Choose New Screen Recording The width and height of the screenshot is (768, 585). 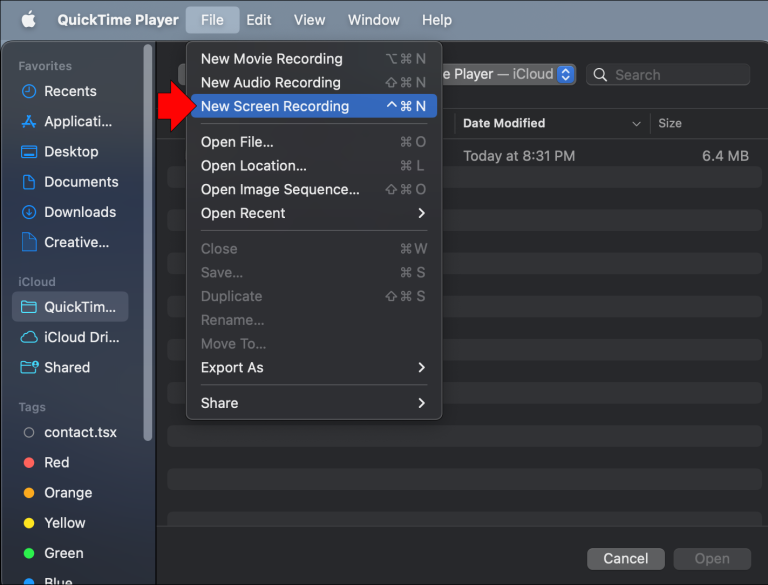pos(275,106)
